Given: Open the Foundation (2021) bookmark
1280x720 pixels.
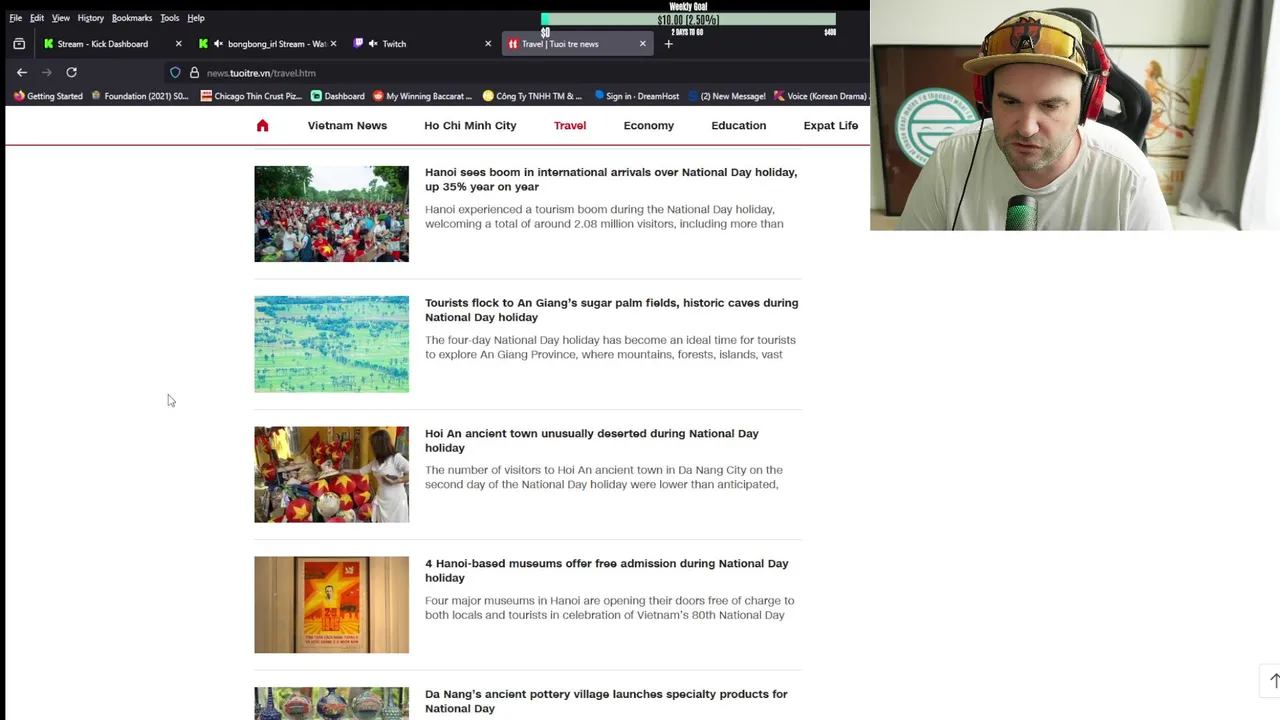Looking at the screenshot, I should point(139,96).
